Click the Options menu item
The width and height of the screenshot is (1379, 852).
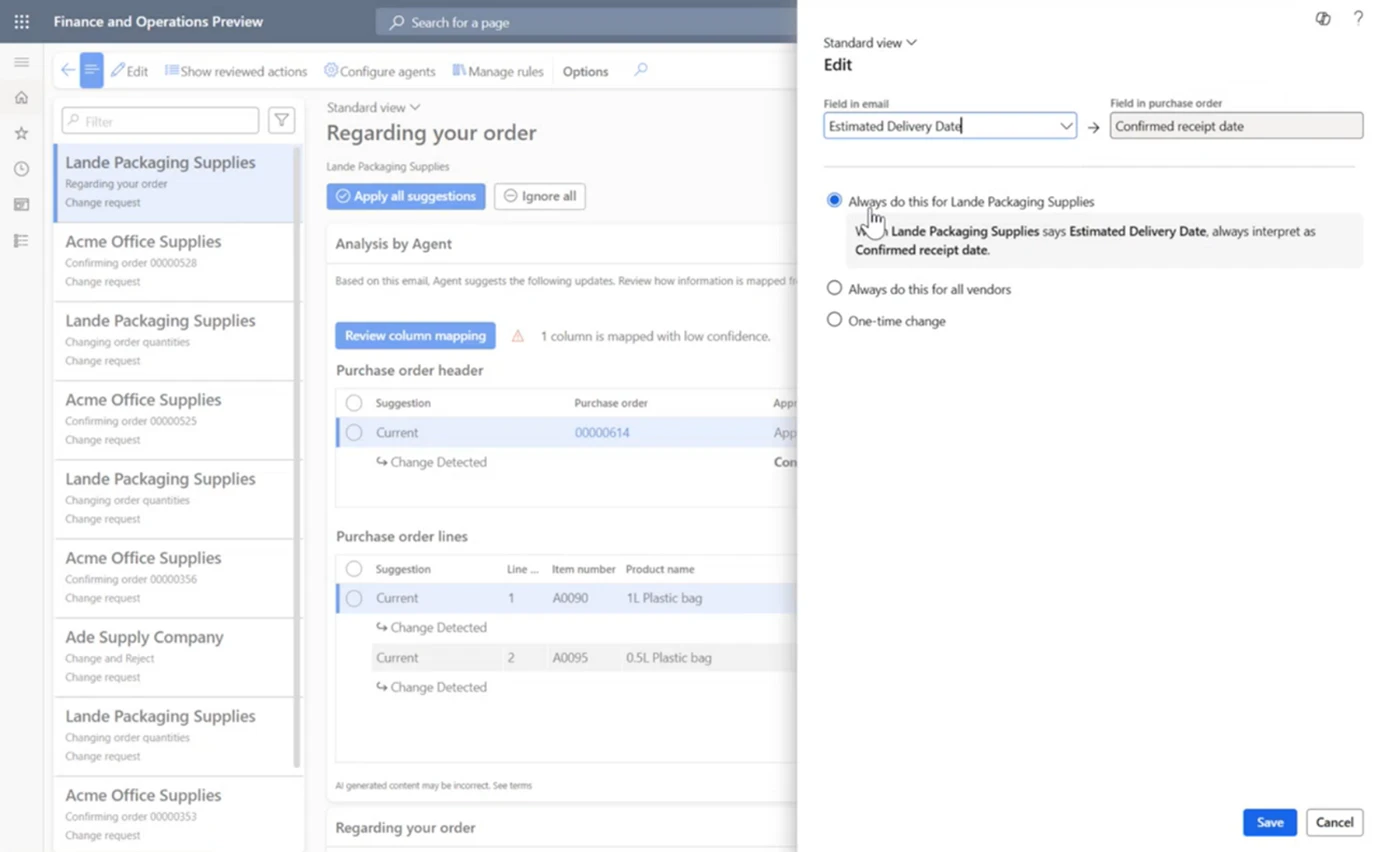click(x=584, y=71)
